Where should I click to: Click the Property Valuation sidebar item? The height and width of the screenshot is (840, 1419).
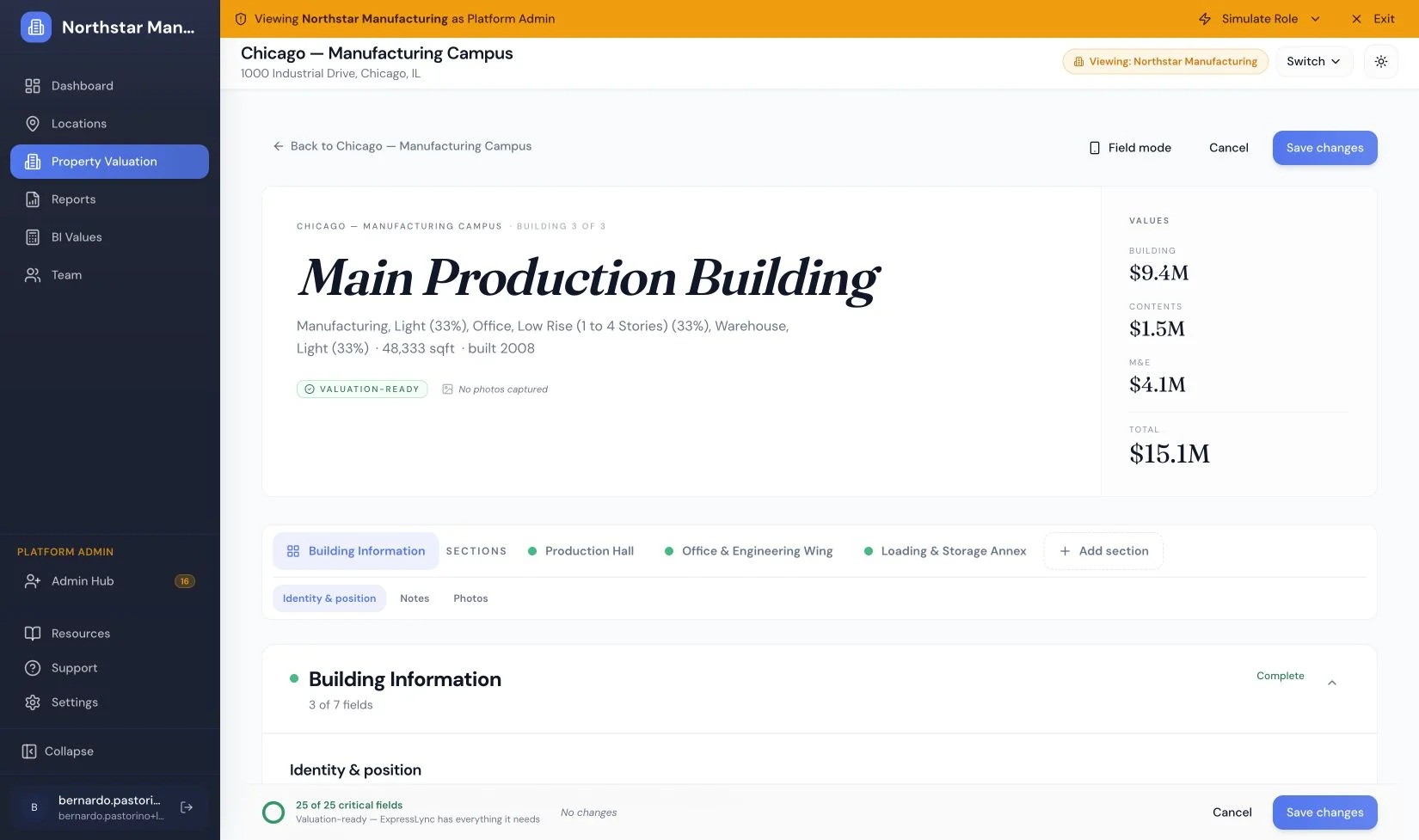[x=109, y=162]
